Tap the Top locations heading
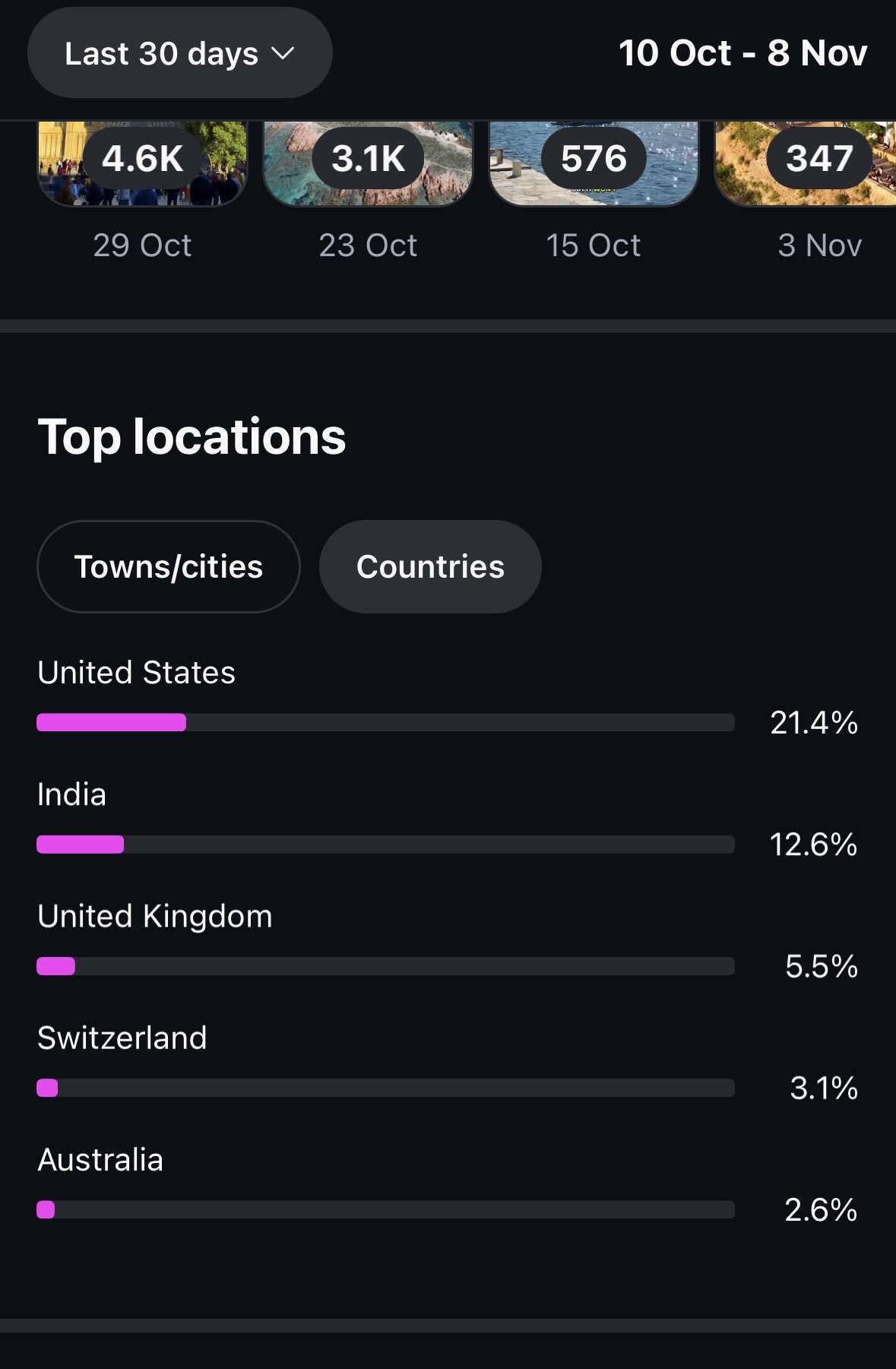This screenshot has height=1369, width=896. [192, 437]
